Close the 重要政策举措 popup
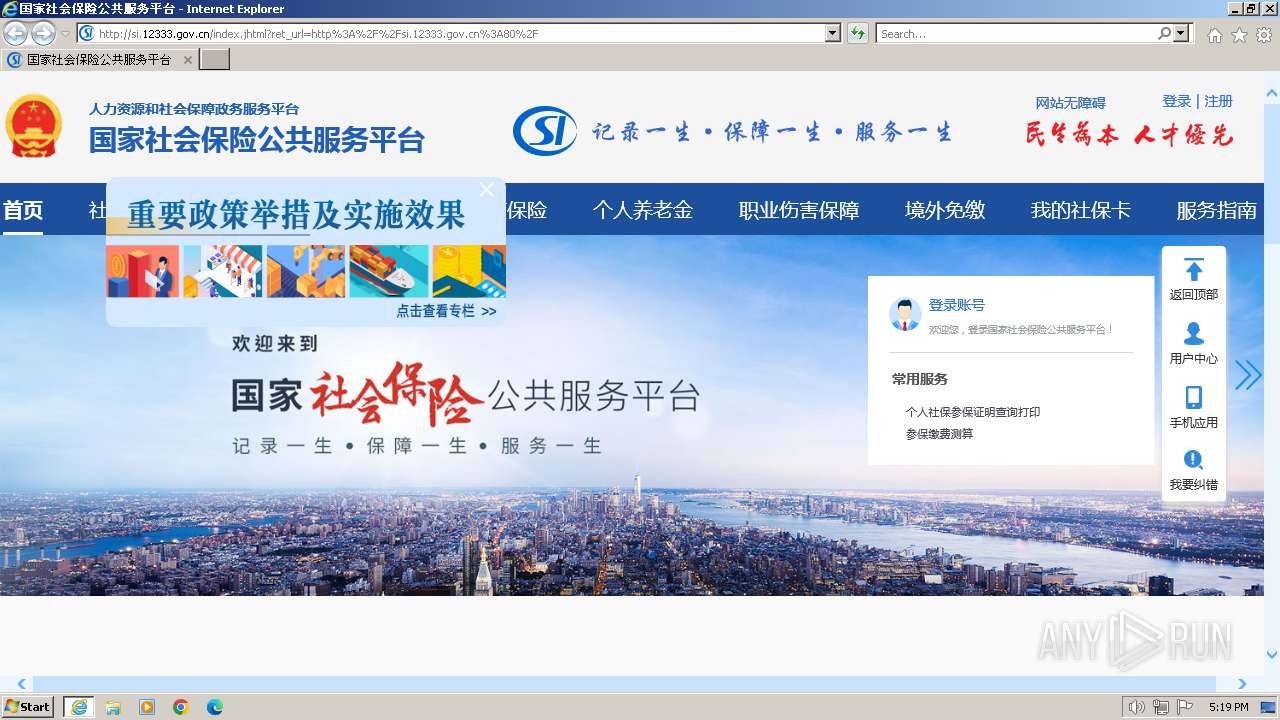 tap(487, 190)
